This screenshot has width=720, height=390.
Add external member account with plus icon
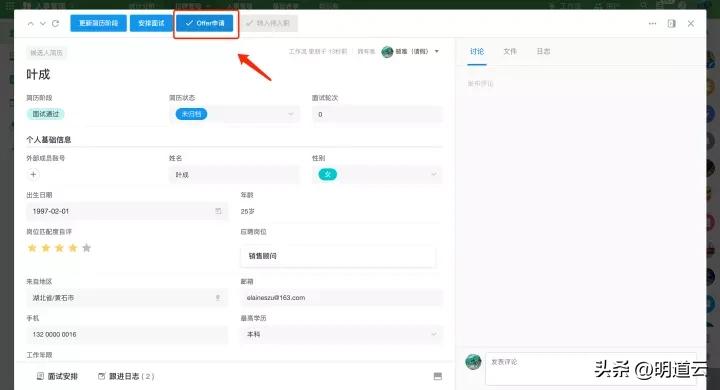click(33, 175)
